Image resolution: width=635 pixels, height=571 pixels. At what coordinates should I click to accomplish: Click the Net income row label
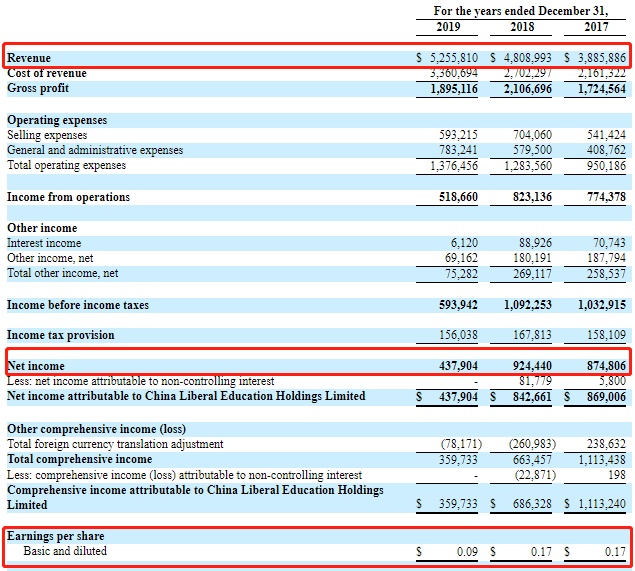tap(36, 366)
